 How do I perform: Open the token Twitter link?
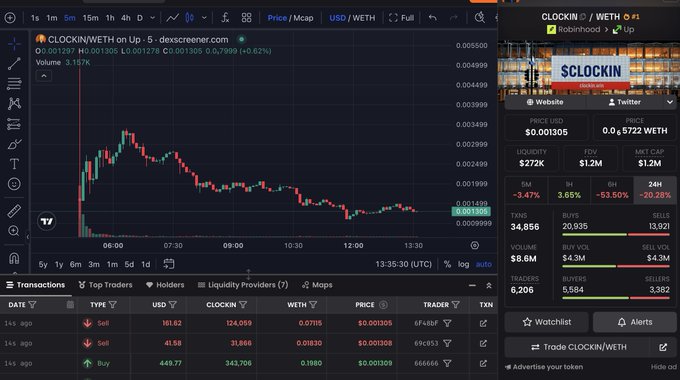[624, 102]
